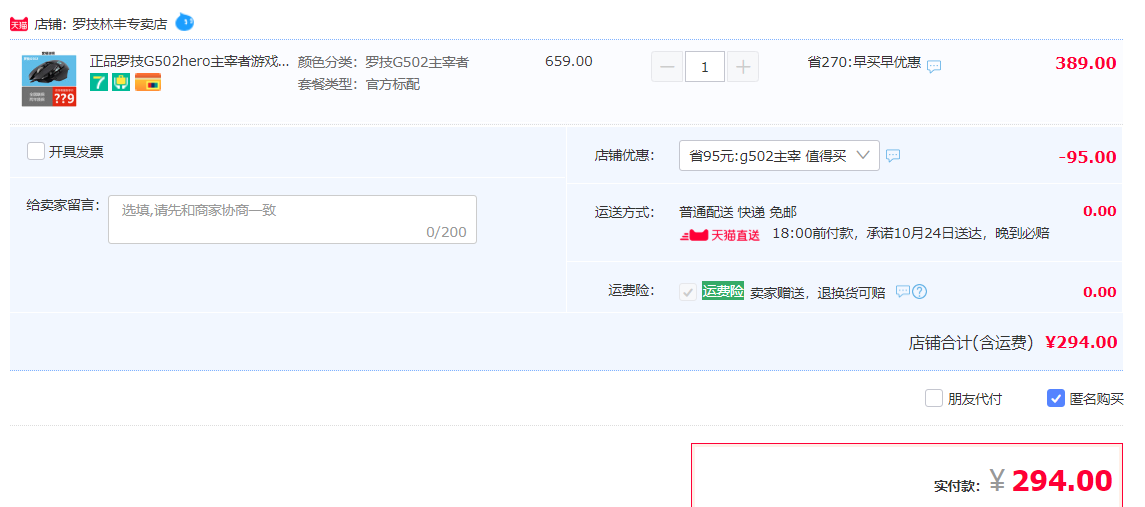Click the comment icon beside the store coupon dropdown

pos(893,156)
